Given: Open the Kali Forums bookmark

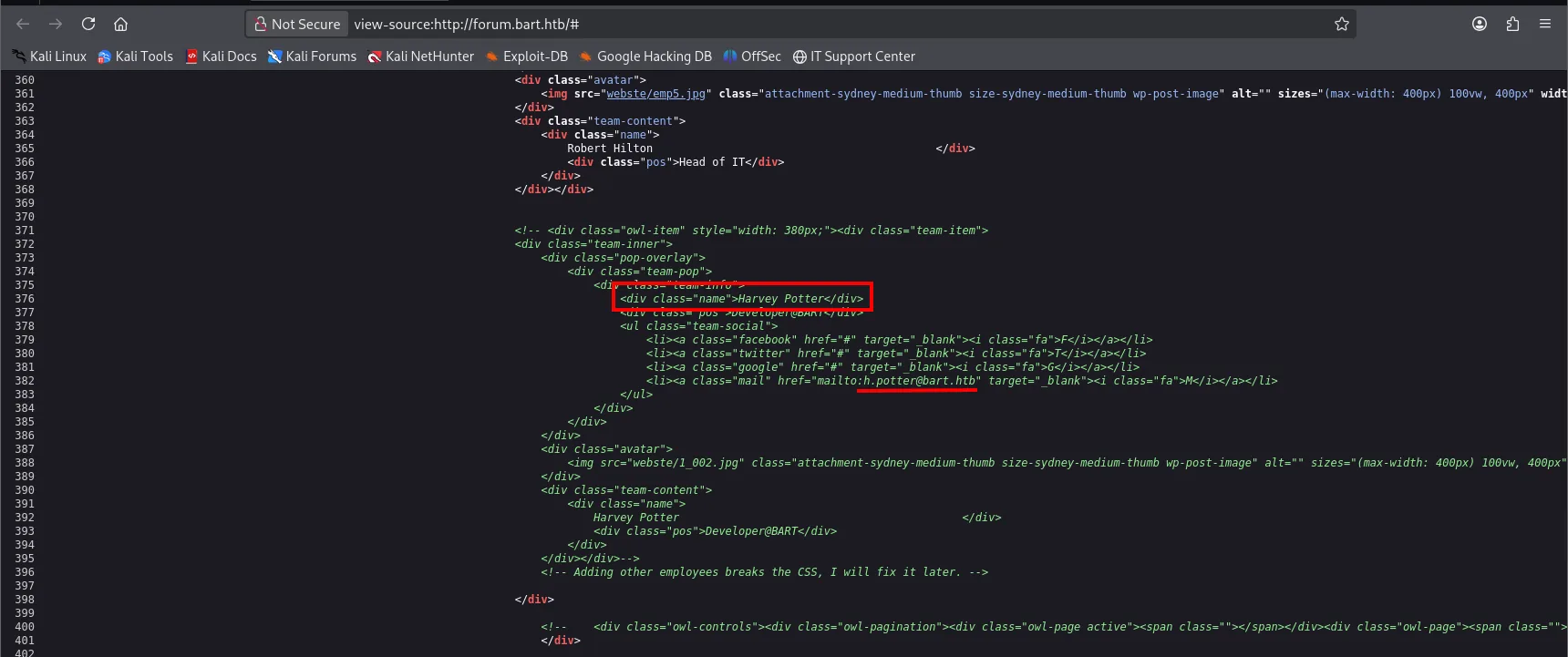Looking at the screenshot, I should pos(312,56).
